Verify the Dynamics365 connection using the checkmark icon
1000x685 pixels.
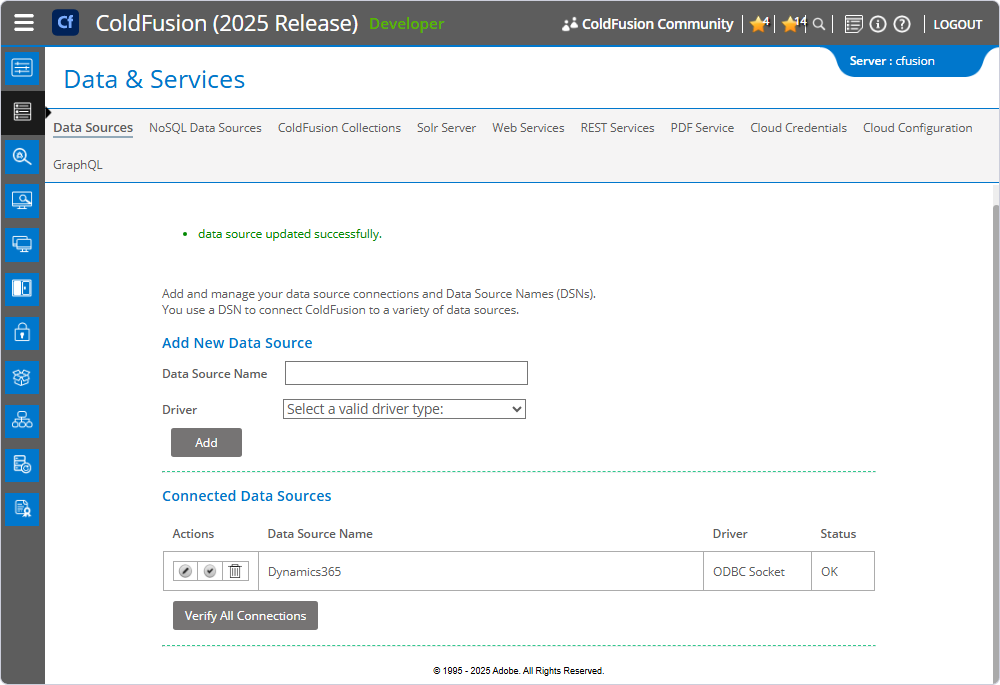click(x=209, y=570)
